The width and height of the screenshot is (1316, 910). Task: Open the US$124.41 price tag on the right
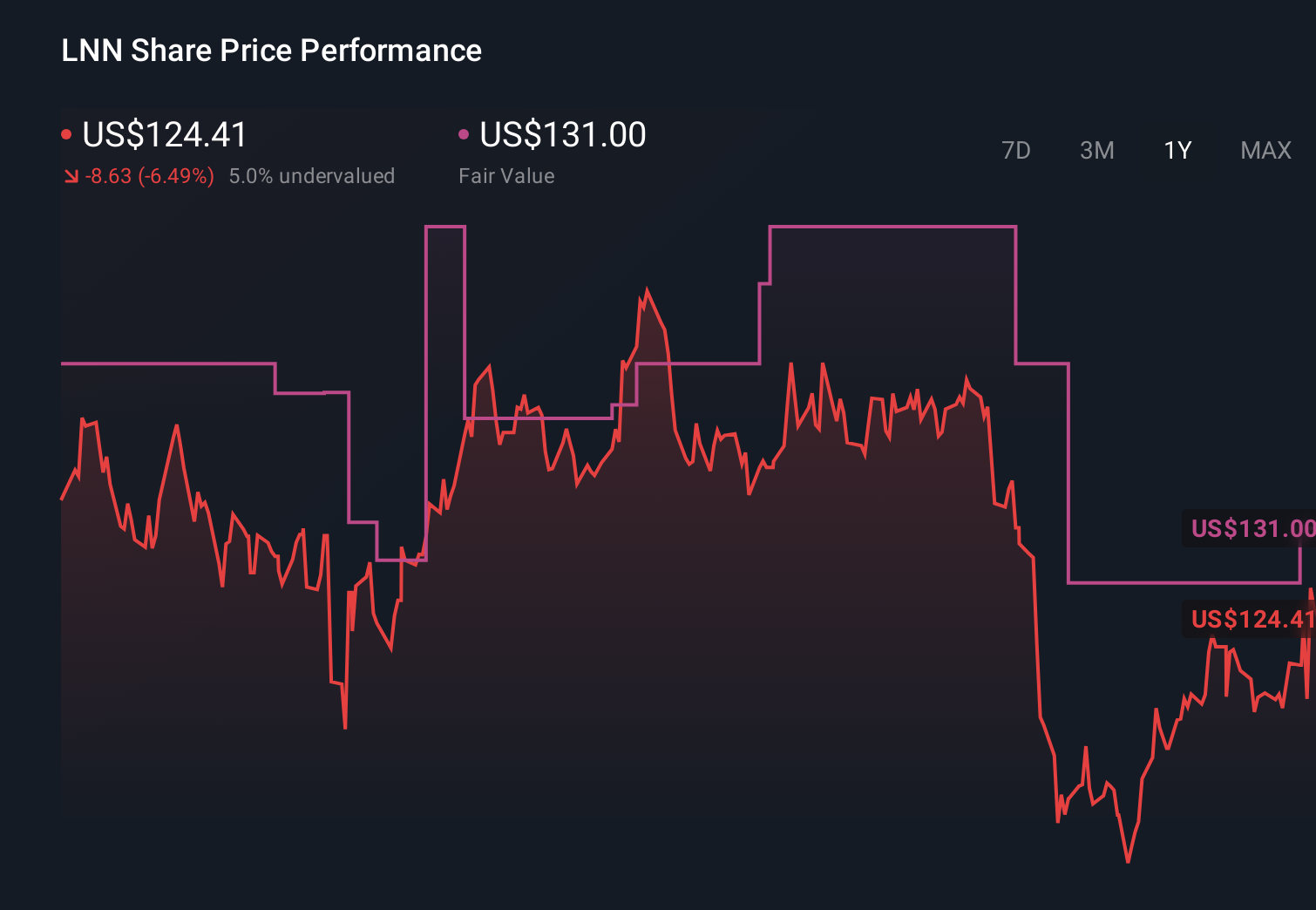pos(1252,620)
